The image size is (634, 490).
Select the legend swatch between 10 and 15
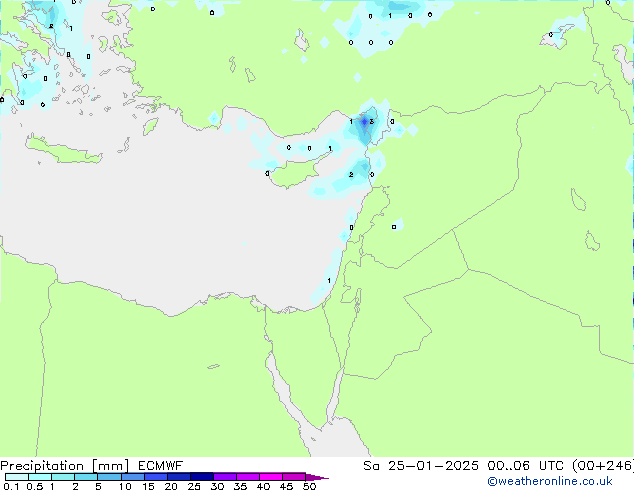133,477
